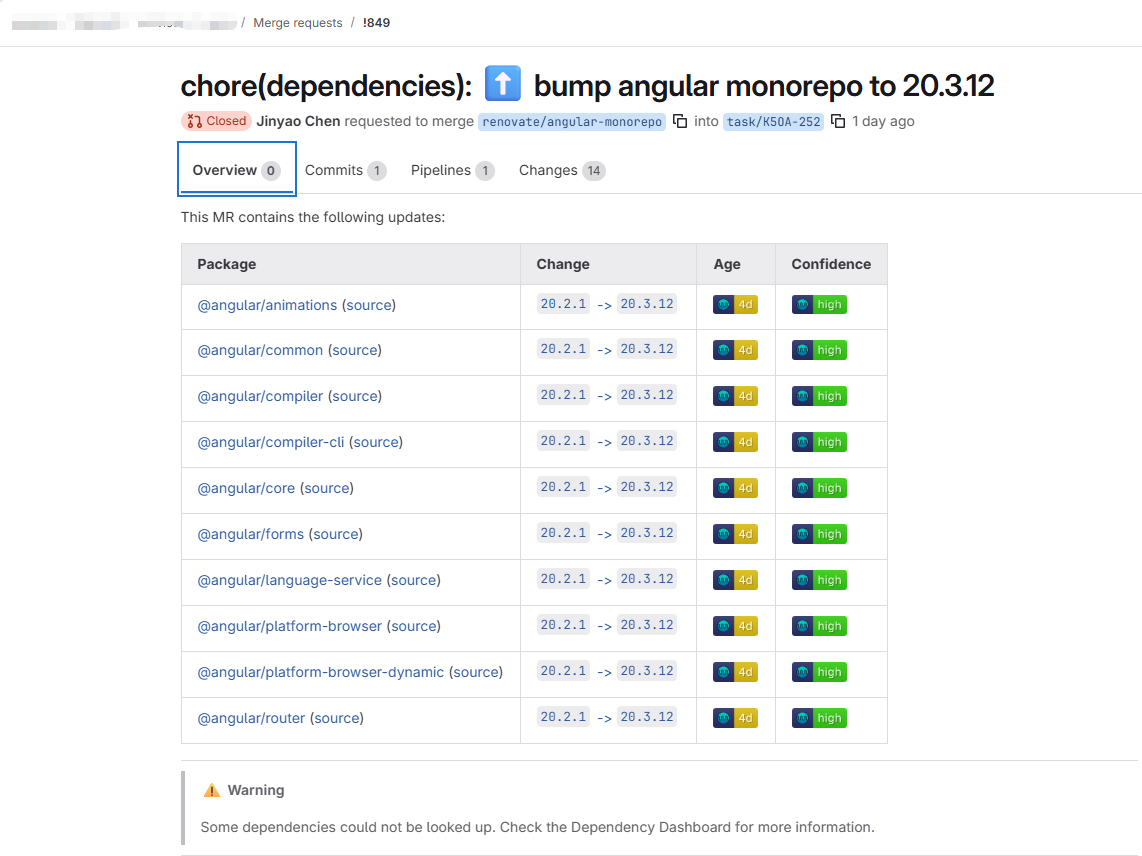Click the age 4d badge for @angular/platform-browser-dynamic
The height and width of the screenshot is (856, 1142).
click(735, 672)
